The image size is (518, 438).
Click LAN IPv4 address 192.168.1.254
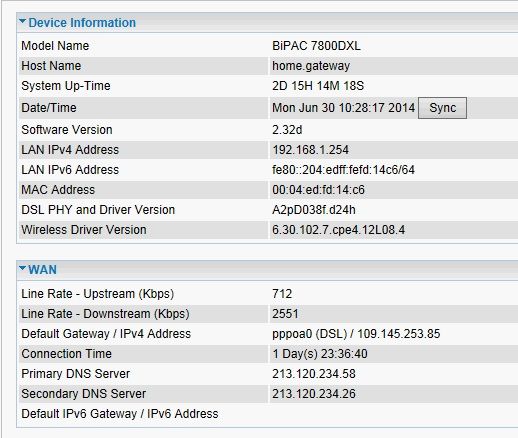[310, 150]
